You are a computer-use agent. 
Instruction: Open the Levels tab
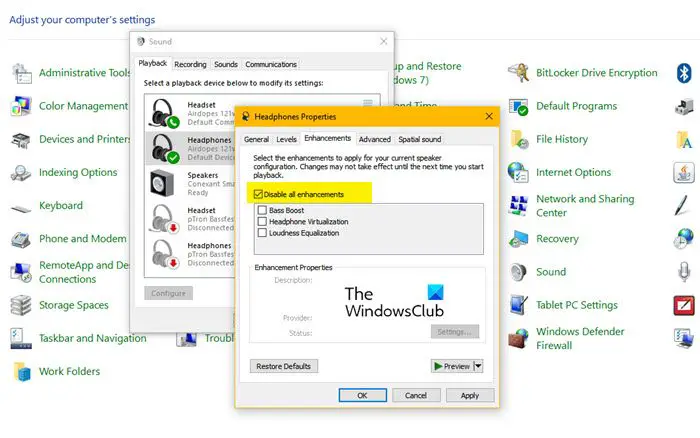[286, 139]
